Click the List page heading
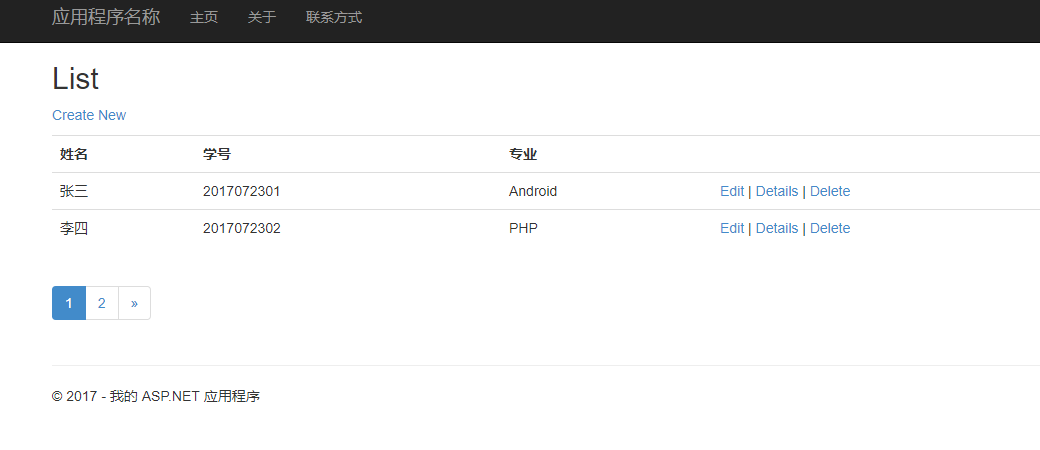 coord(75,79)
